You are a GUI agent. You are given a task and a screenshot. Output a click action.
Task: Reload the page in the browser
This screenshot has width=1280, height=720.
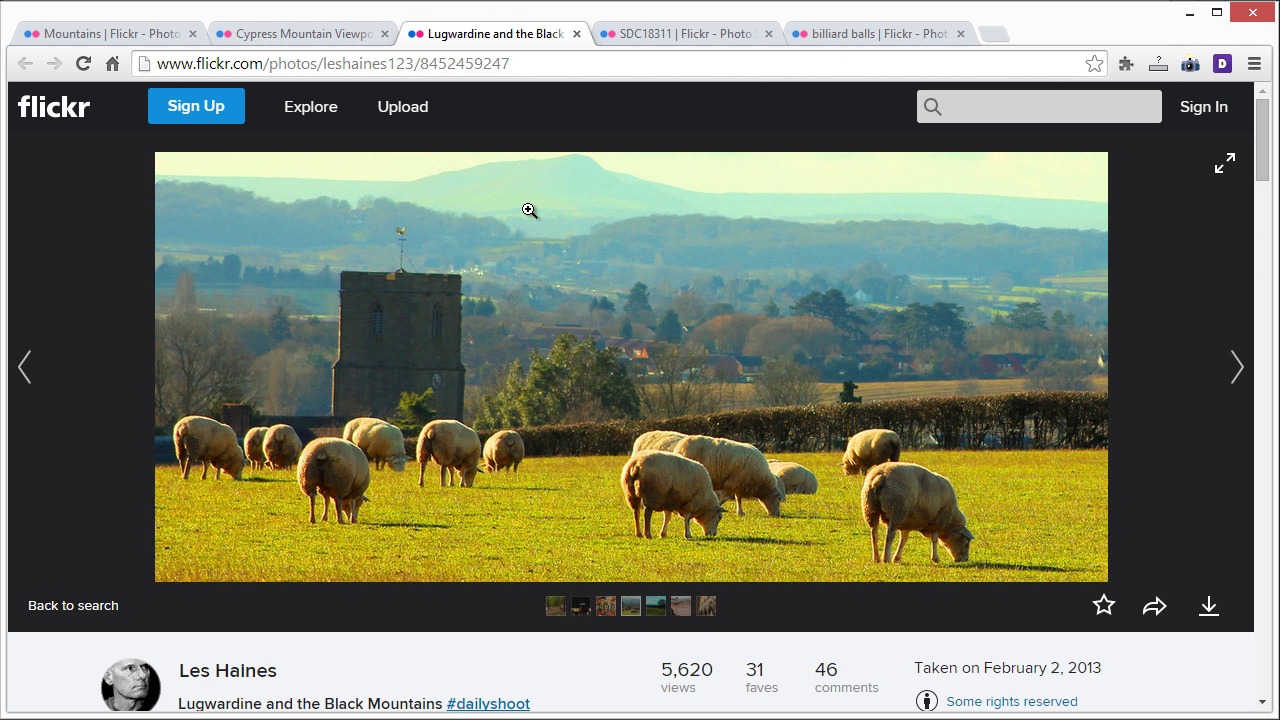[83, 63]
